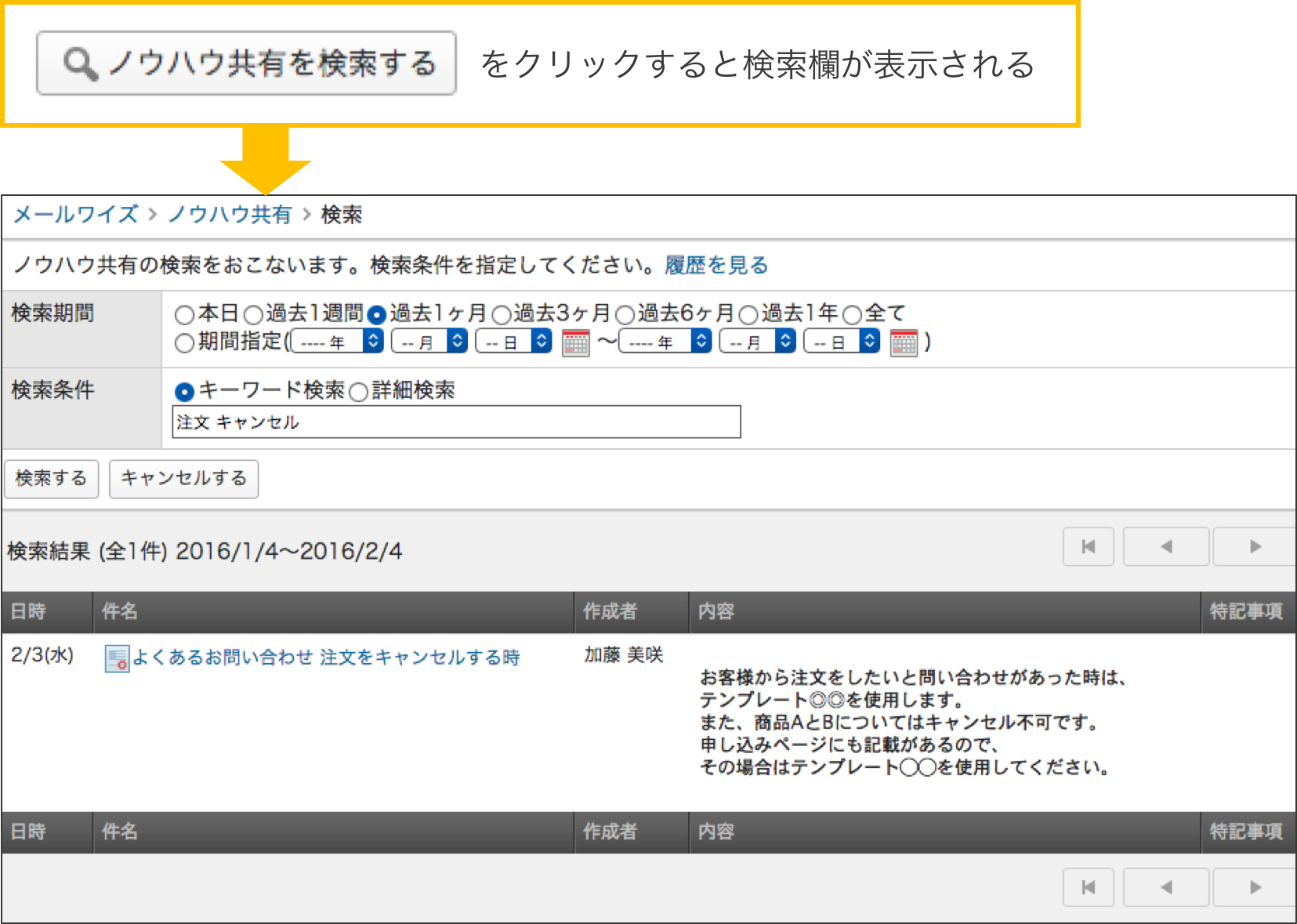Select the 過去1年 radio button
Image resolution: width=1297 pixels, height=924 pixels.
click(x=748, y=315)
